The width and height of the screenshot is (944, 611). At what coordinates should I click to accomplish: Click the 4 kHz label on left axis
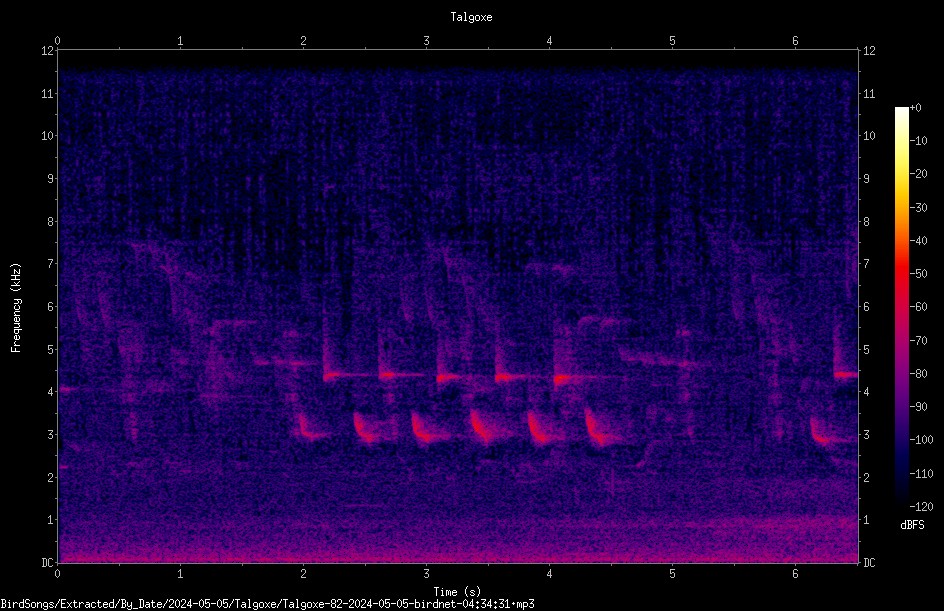pyautogui.click(x=51, y=392)
